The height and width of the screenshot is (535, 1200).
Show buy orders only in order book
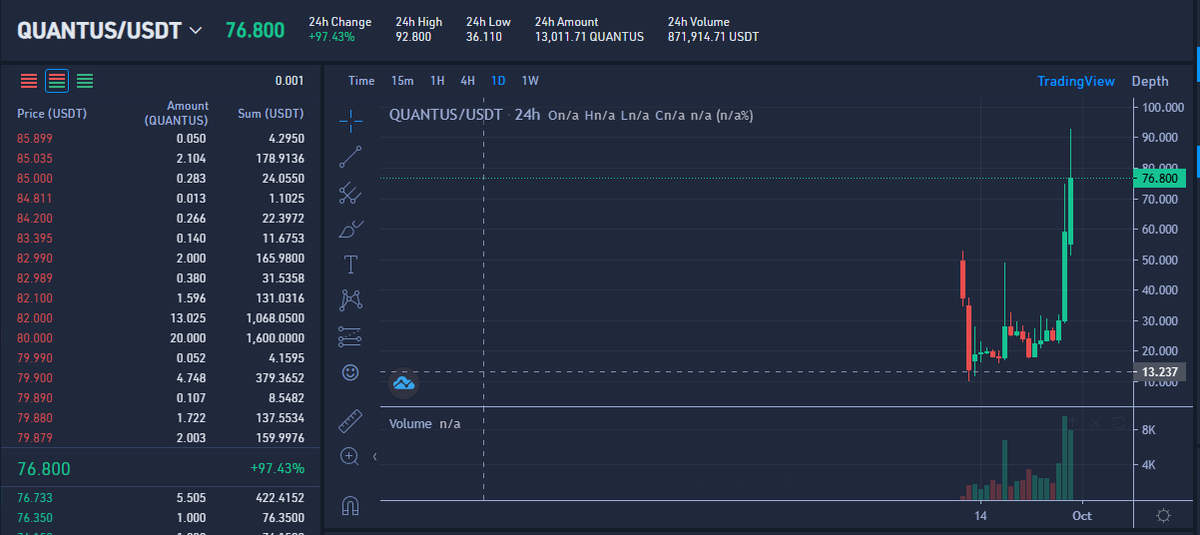(85, 80)
